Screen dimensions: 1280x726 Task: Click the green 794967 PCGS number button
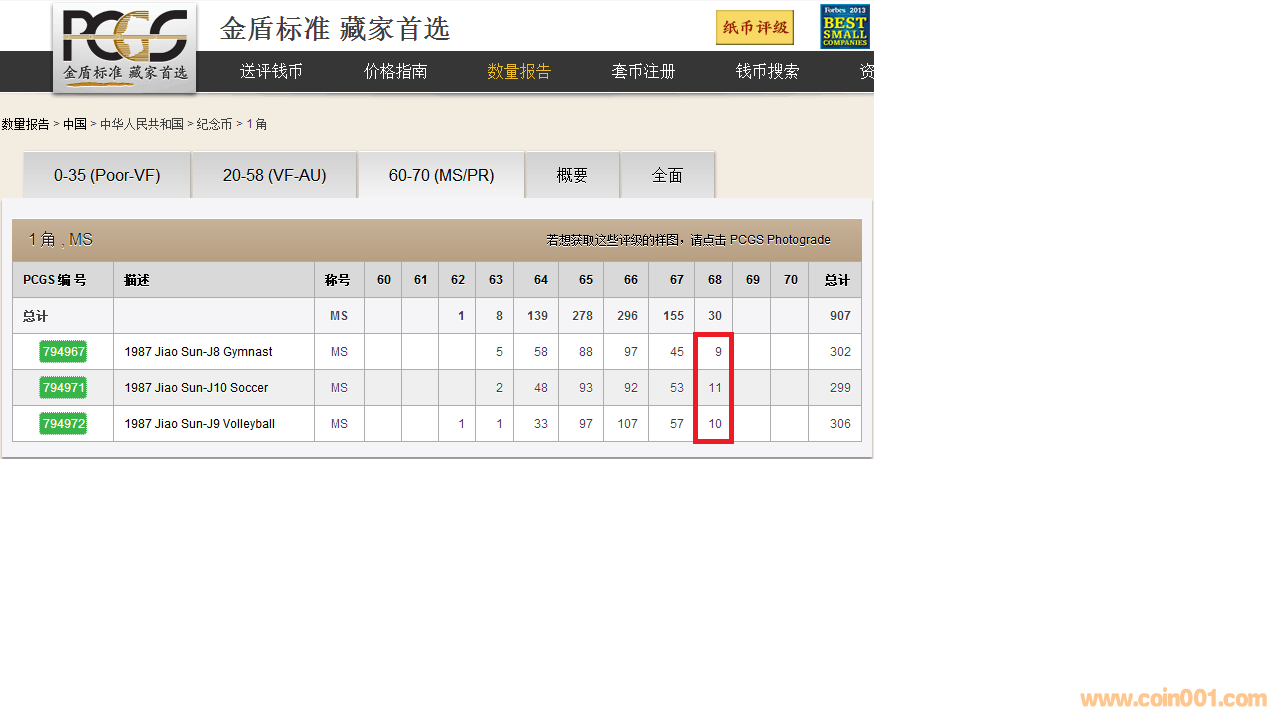[63, 352]
